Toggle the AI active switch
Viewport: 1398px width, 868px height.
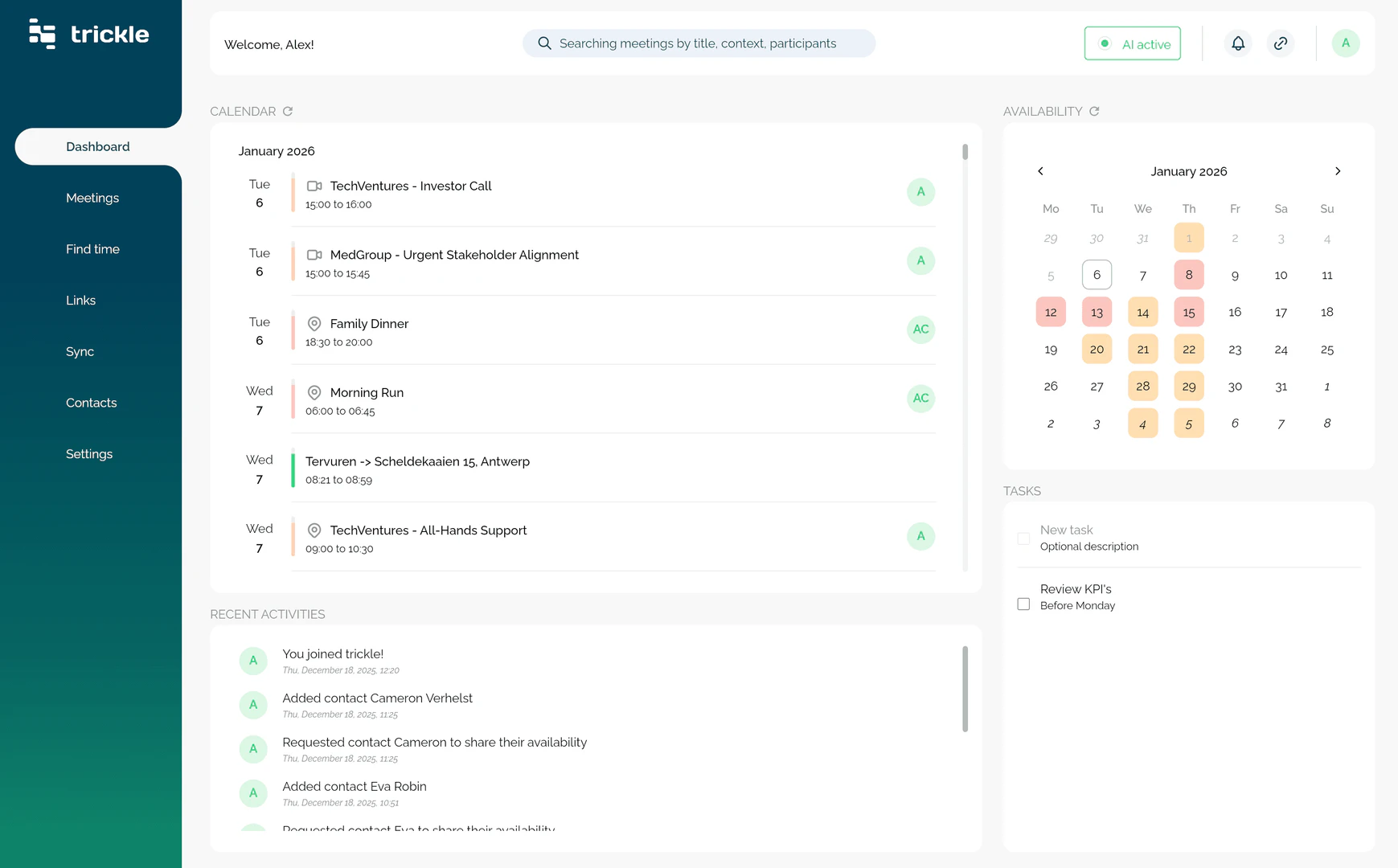click(1132, 43)
